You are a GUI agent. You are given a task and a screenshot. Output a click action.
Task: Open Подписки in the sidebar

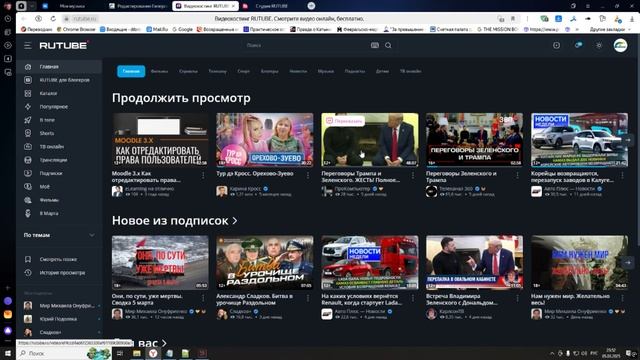[x=59, y=173]
